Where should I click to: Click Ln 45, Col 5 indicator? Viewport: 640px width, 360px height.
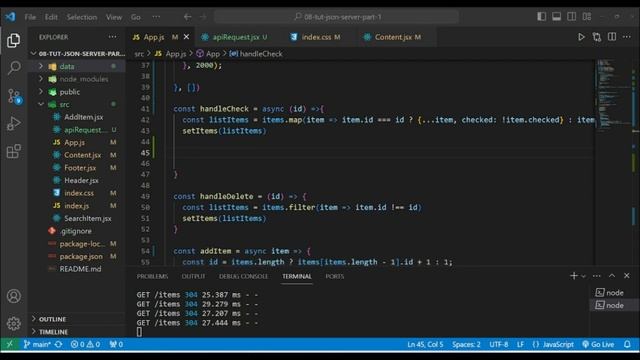click(425, 344)
